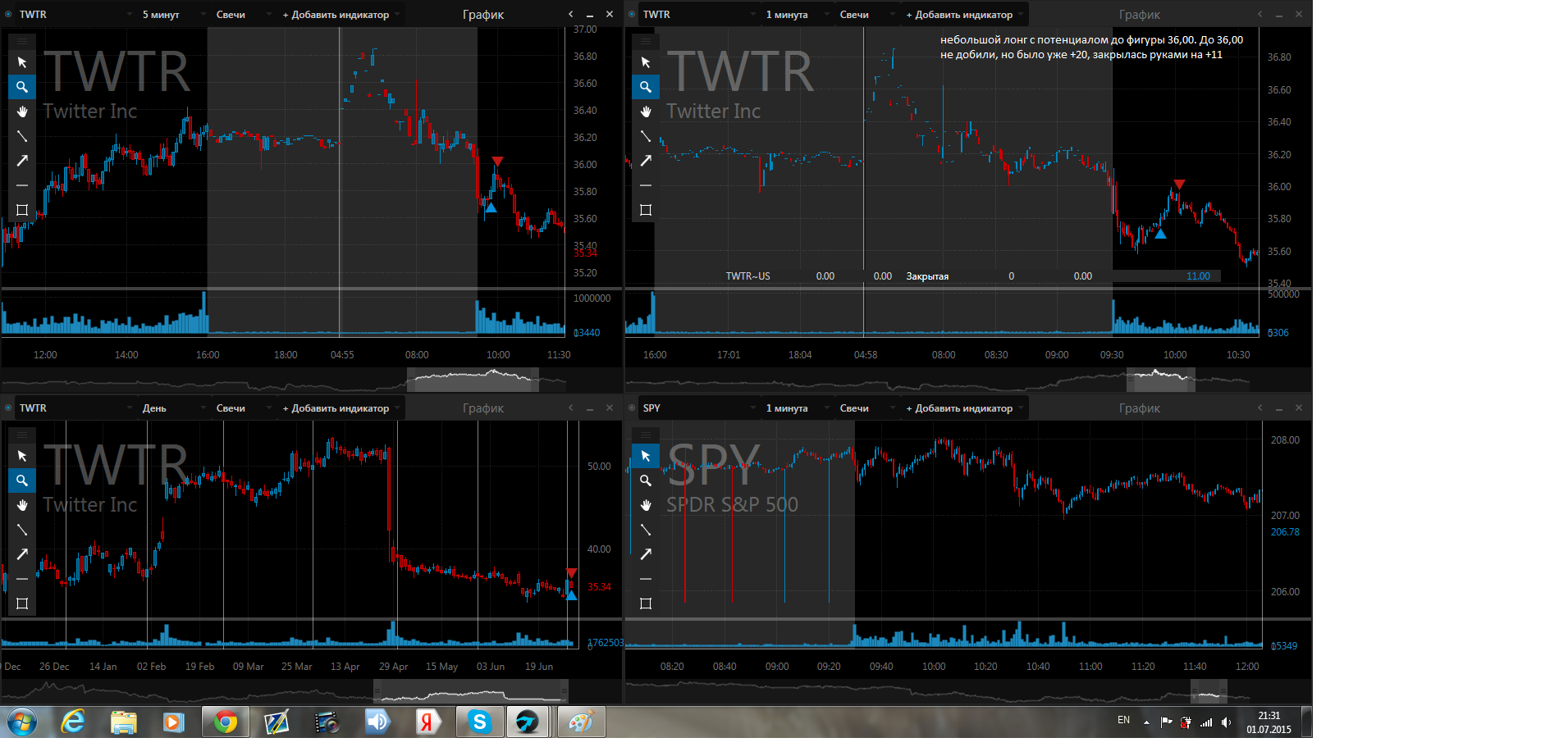The width and height of the screenshot is (1568, 747).
Task: Select horizontal line tool in SPY chart
Action: 646,579
